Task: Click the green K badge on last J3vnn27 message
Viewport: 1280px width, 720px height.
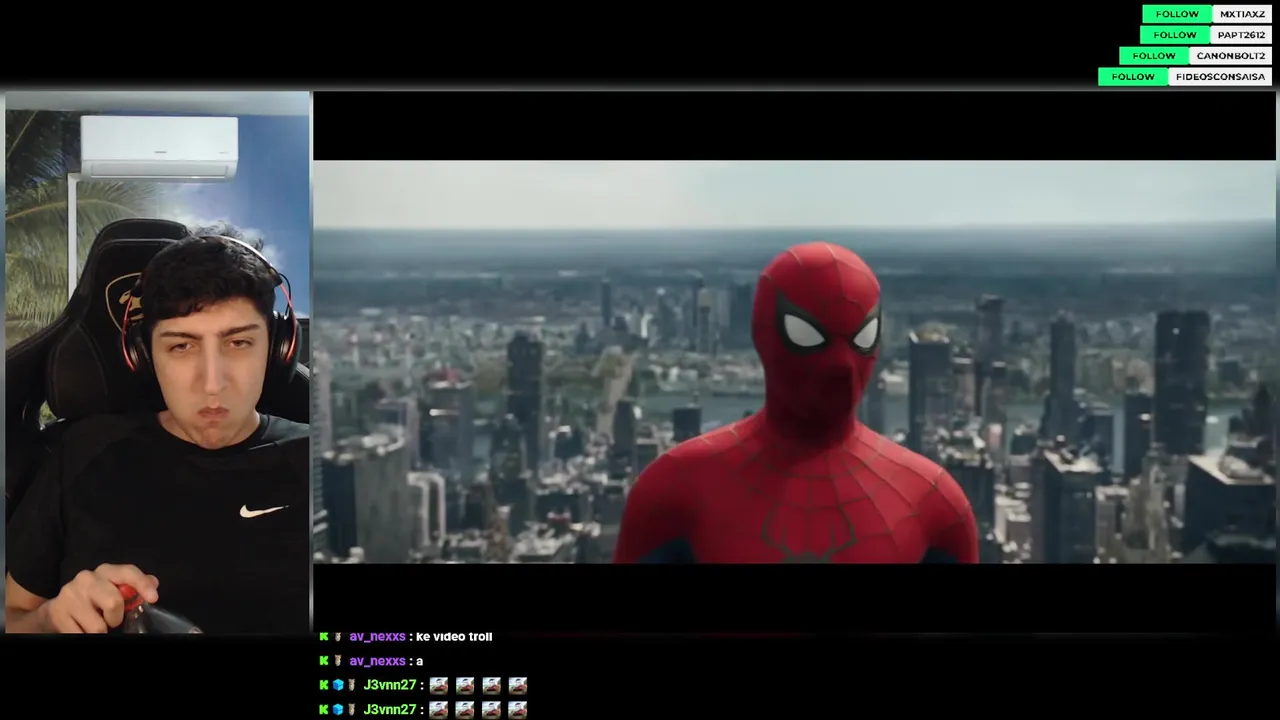Action: tap(324, 709)
